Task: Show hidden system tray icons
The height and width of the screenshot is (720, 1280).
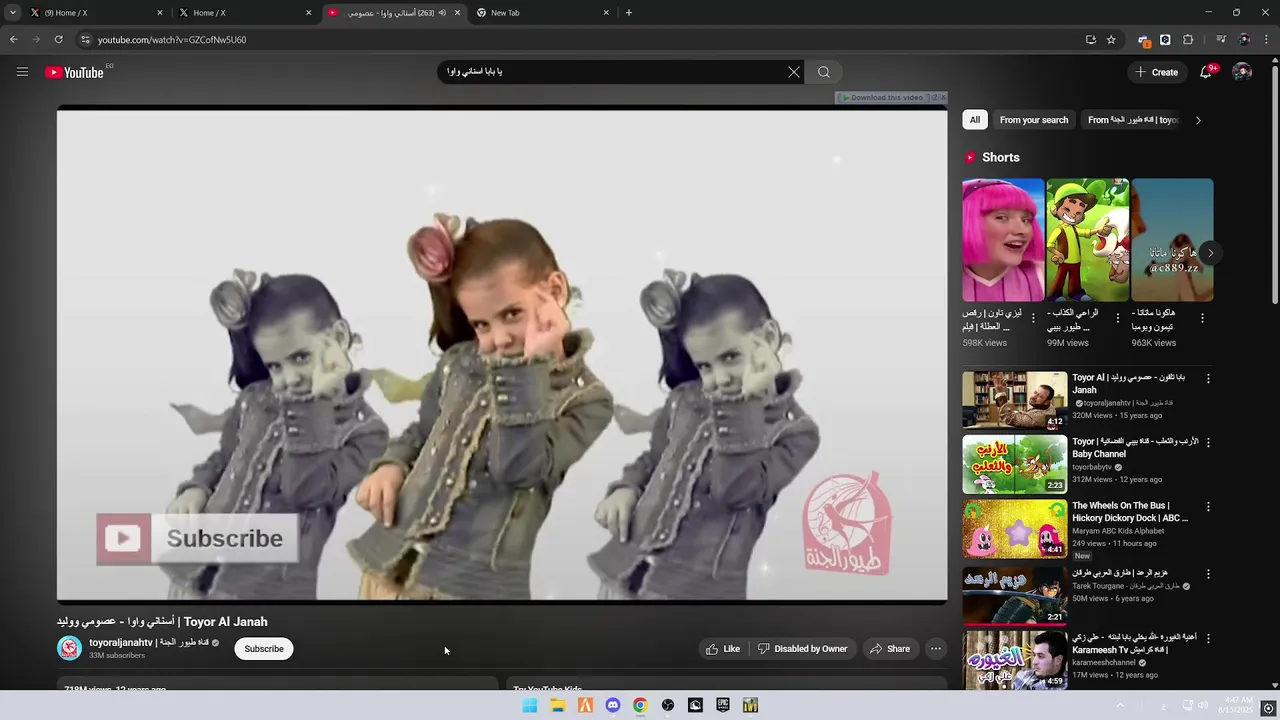Action: point(1120,705)
